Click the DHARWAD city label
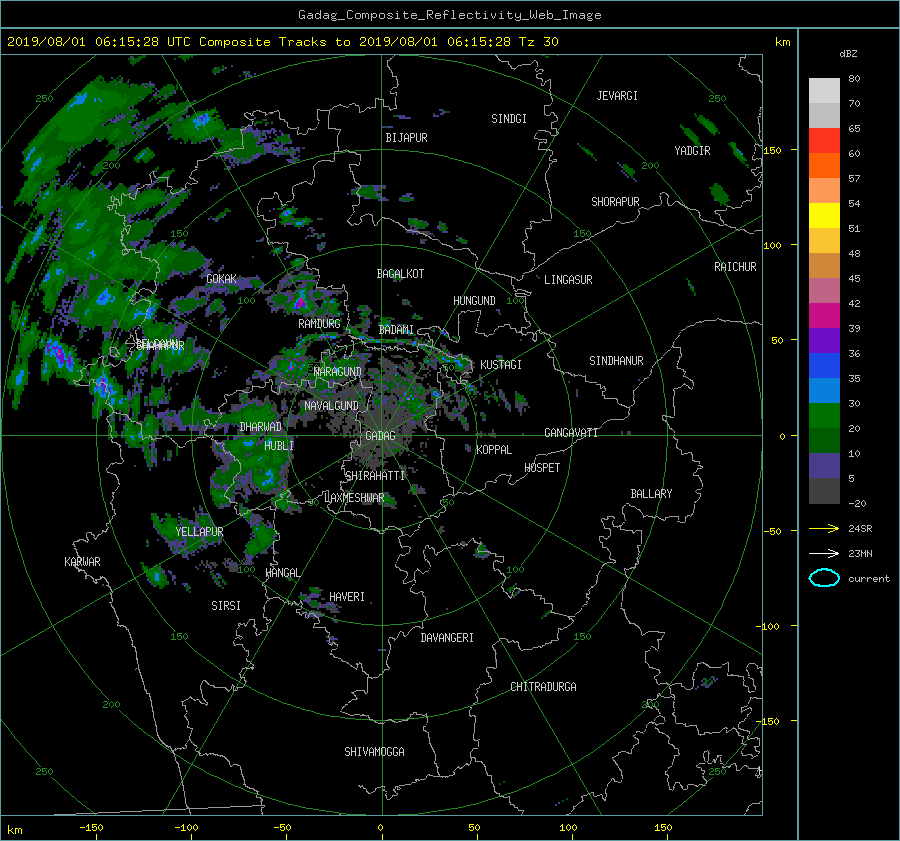This screenshot has width=900, height=841. 261,427
